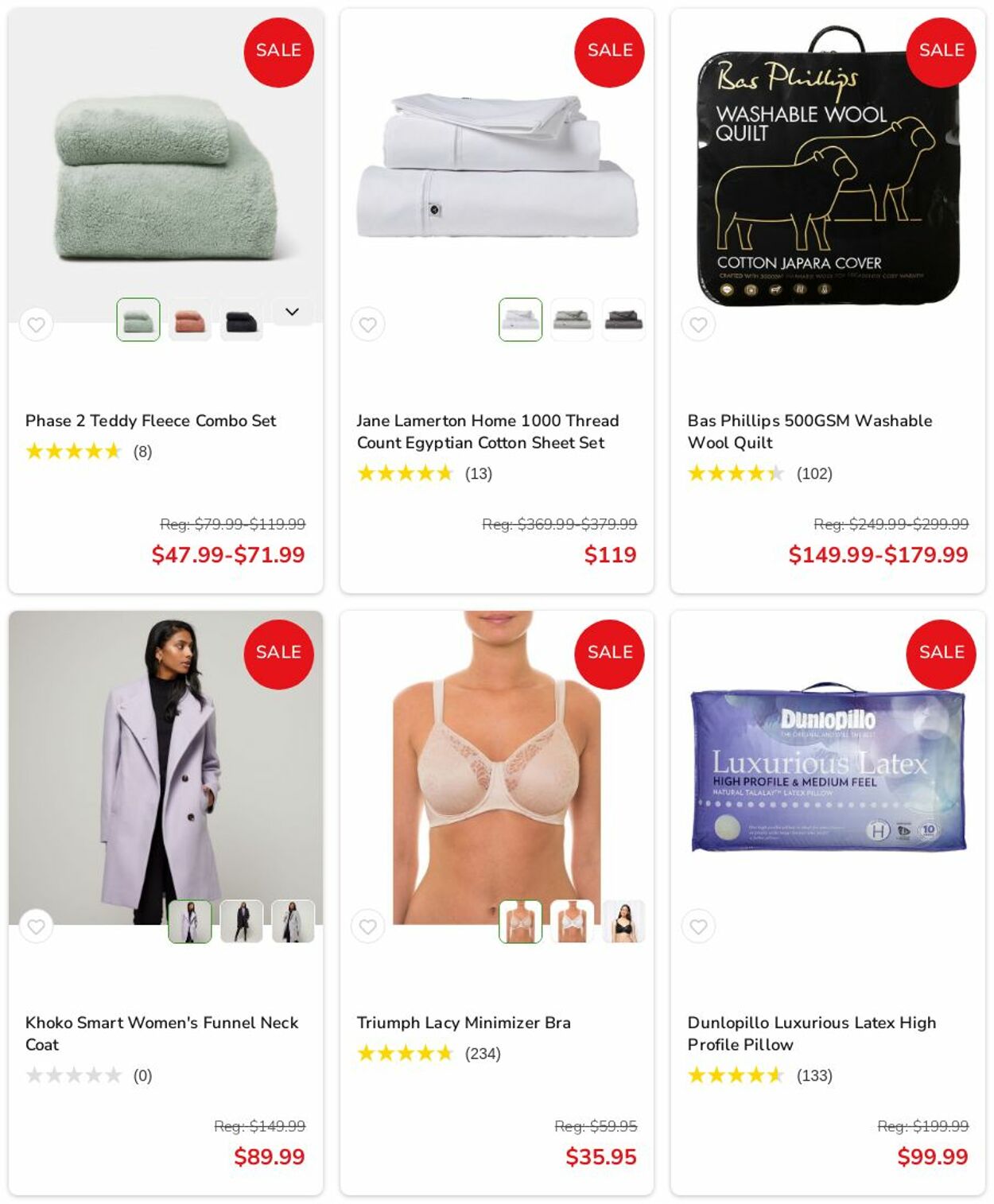Choose black bra variant thumbnail

click(x=623, y=922)
